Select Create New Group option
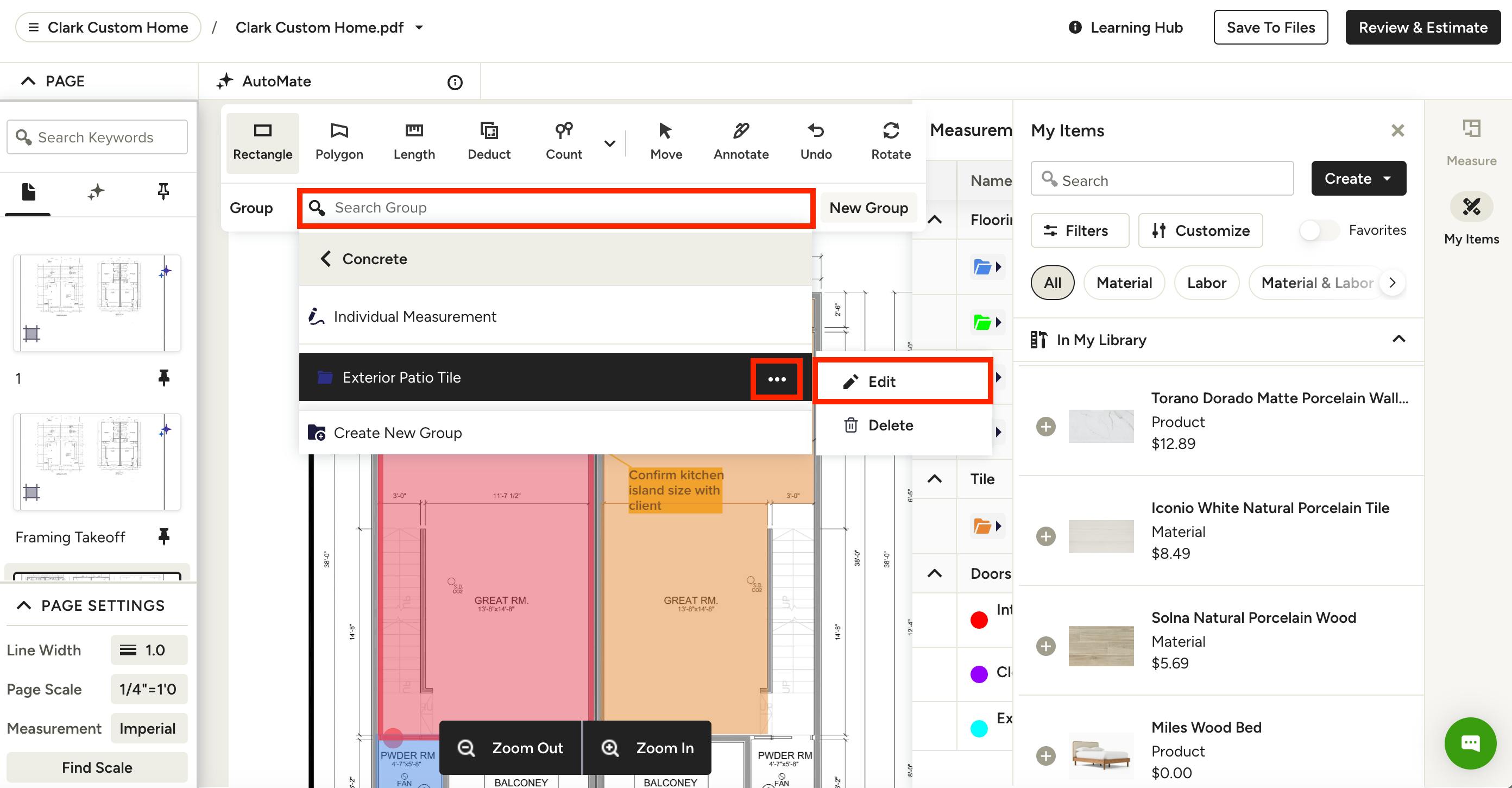 click(x=555, y=433)
